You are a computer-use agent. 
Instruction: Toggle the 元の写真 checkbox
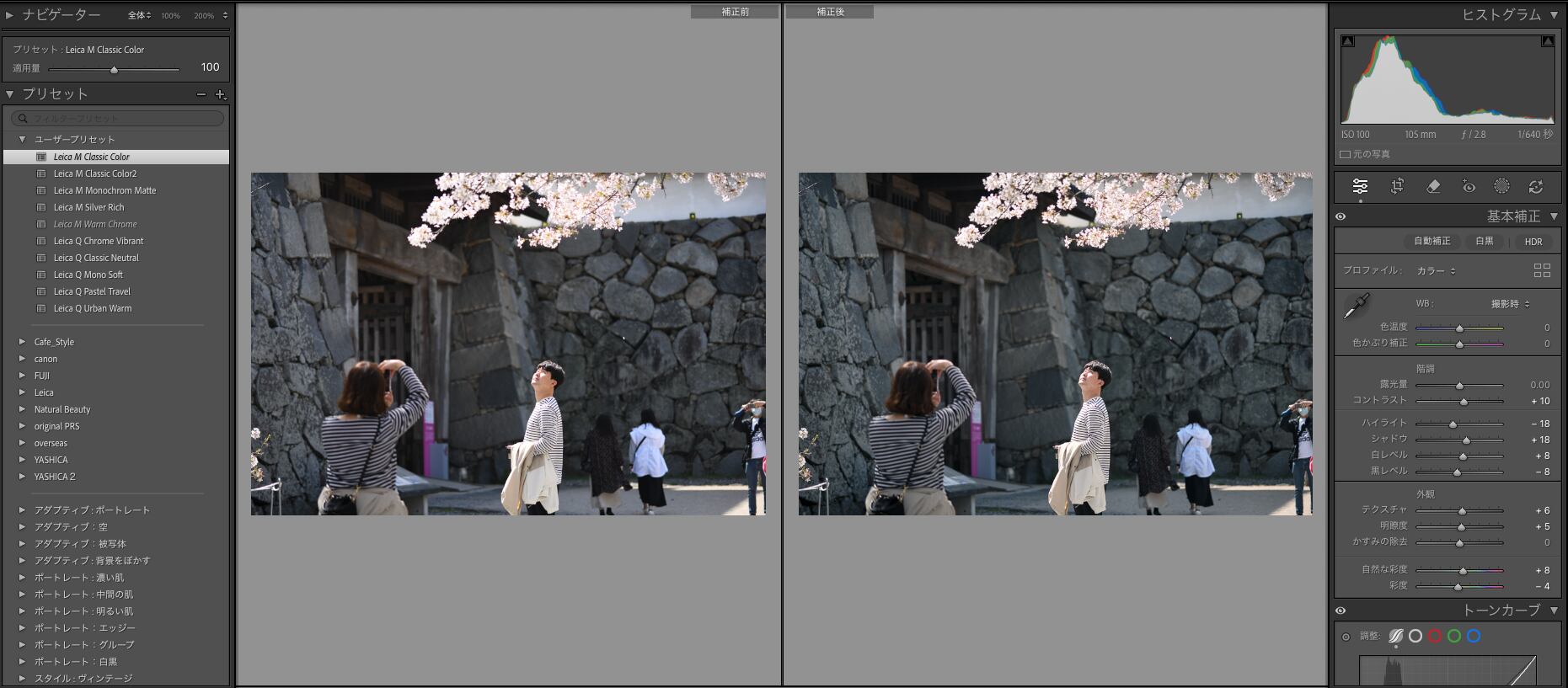click(x=1346, y=154)
